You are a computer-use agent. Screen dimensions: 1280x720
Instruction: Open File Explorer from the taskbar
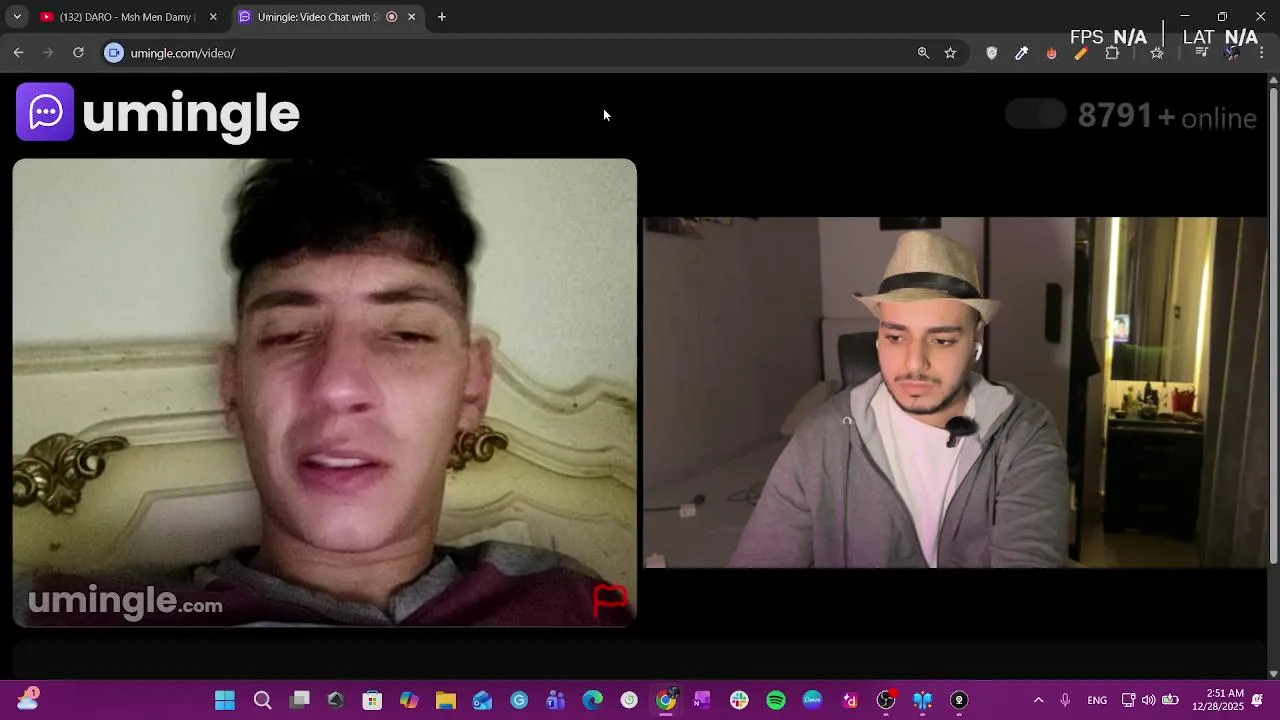[446, 700]
